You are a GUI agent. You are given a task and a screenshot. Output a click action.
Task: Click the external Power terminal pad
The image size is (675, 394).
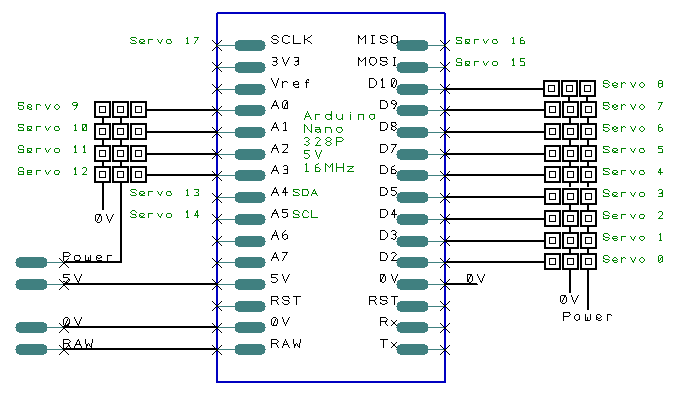coord(31,262)
